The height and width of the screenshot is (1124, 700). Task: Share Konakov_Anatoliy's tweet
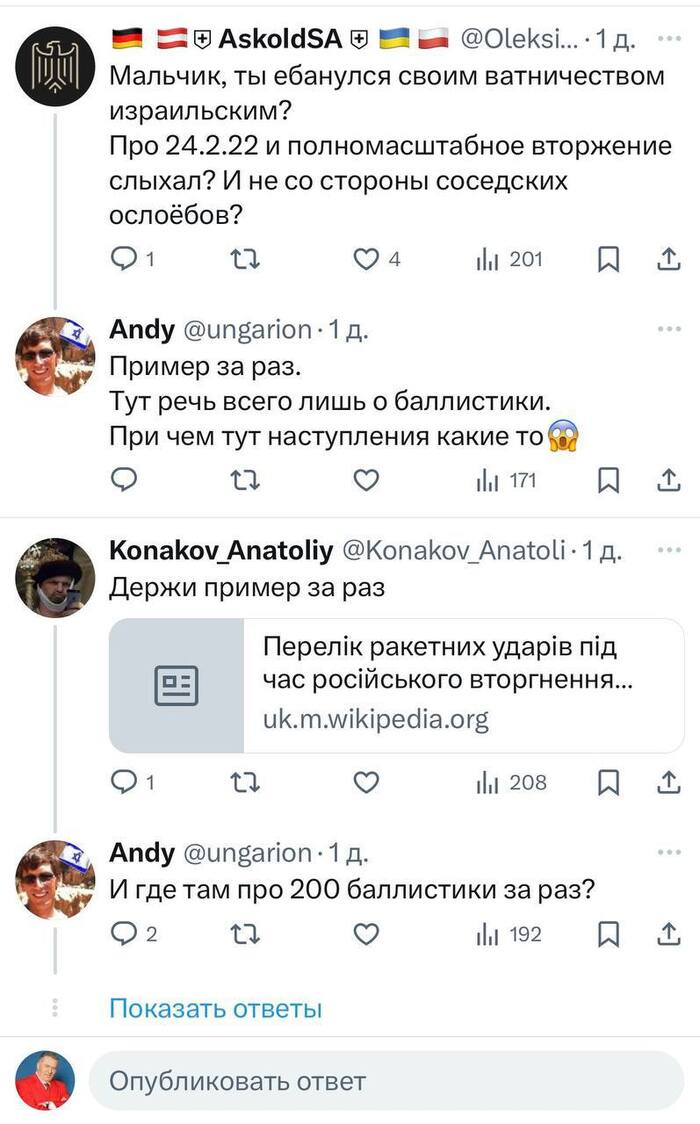click(667, 782)
